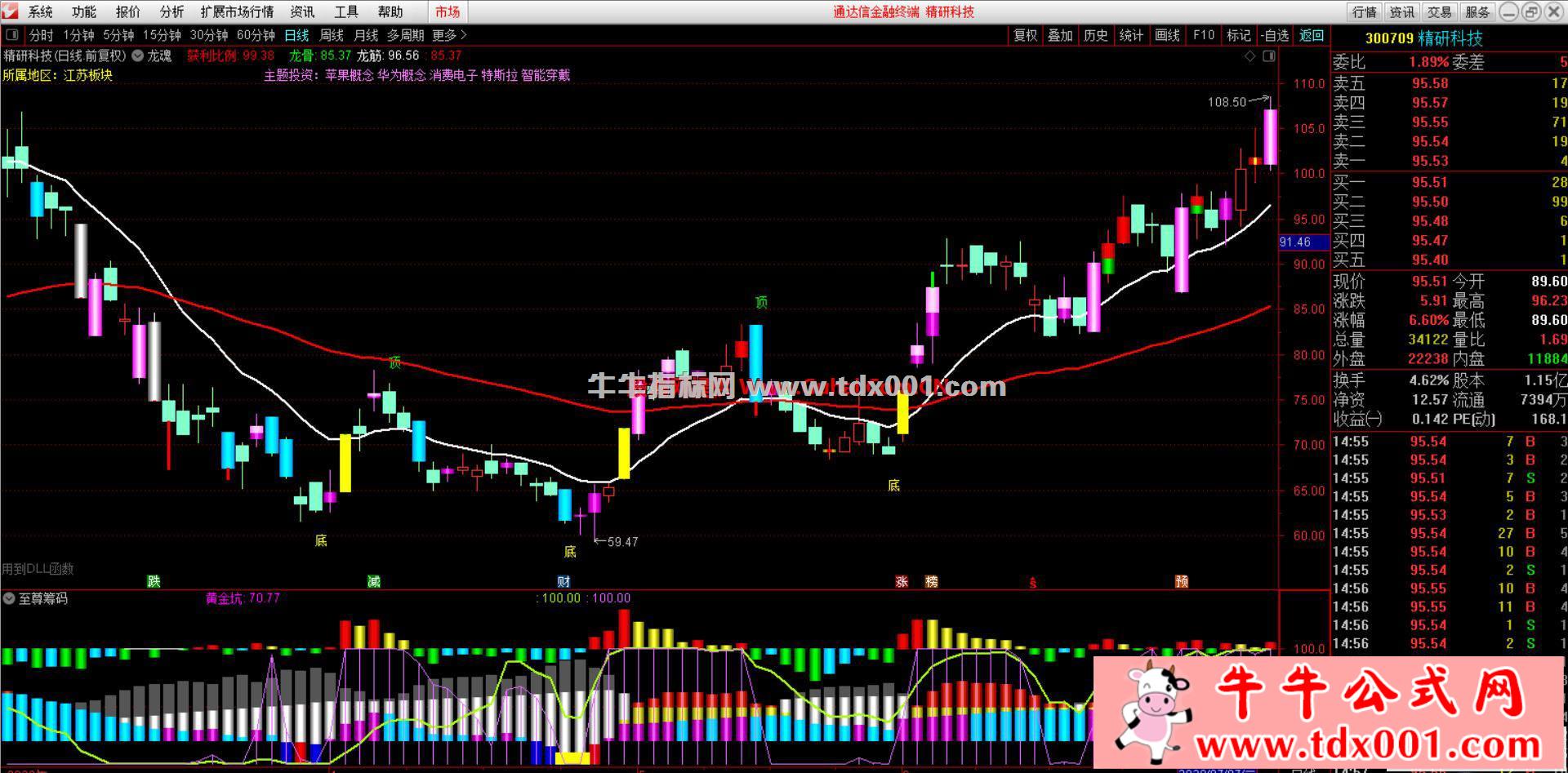
Task: Click the 精研科技(日线 前复权) chart title
Action: click(65, 56)
